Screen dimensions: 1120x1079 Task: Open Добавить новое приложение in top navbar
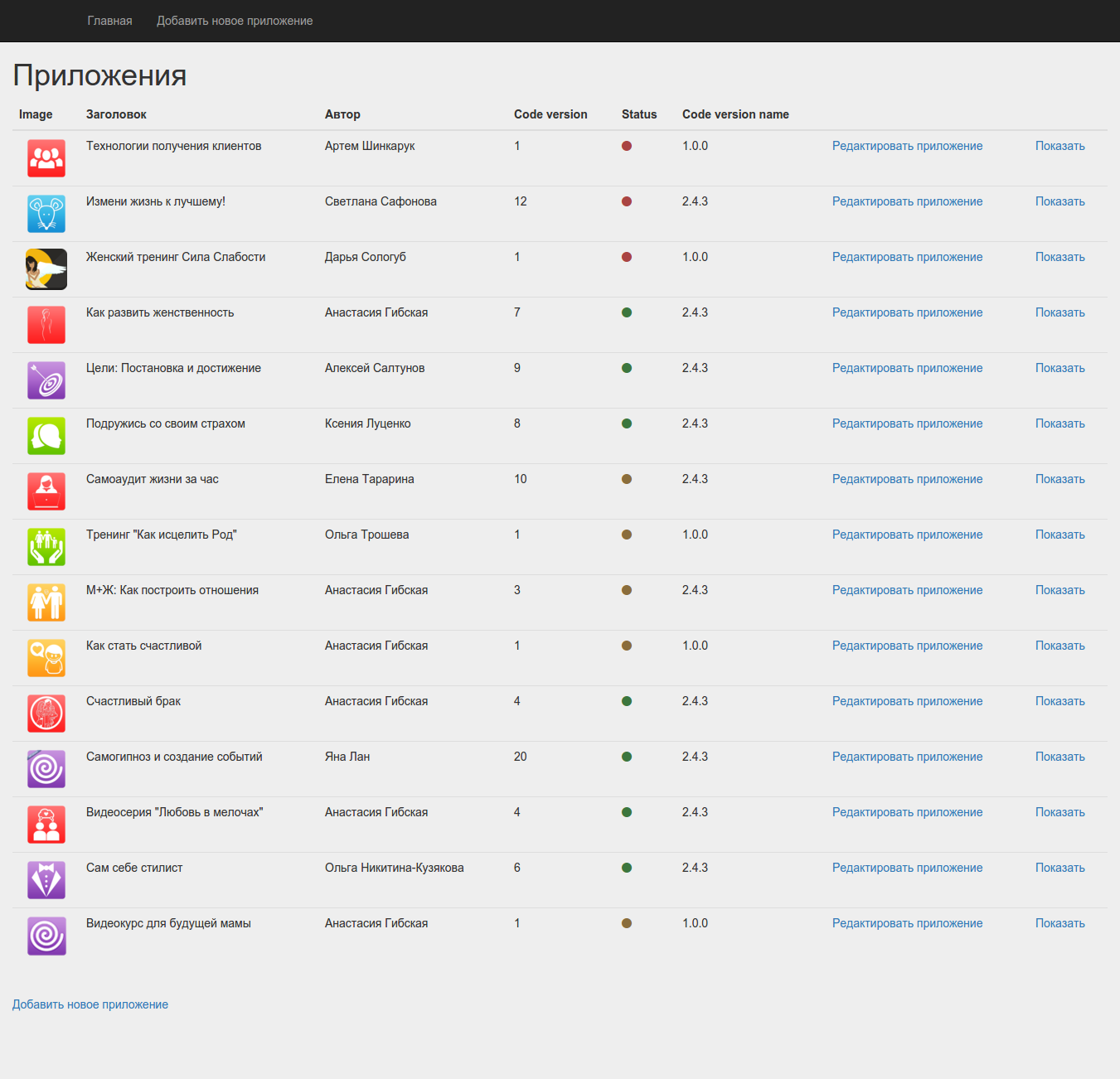point(235,21)
